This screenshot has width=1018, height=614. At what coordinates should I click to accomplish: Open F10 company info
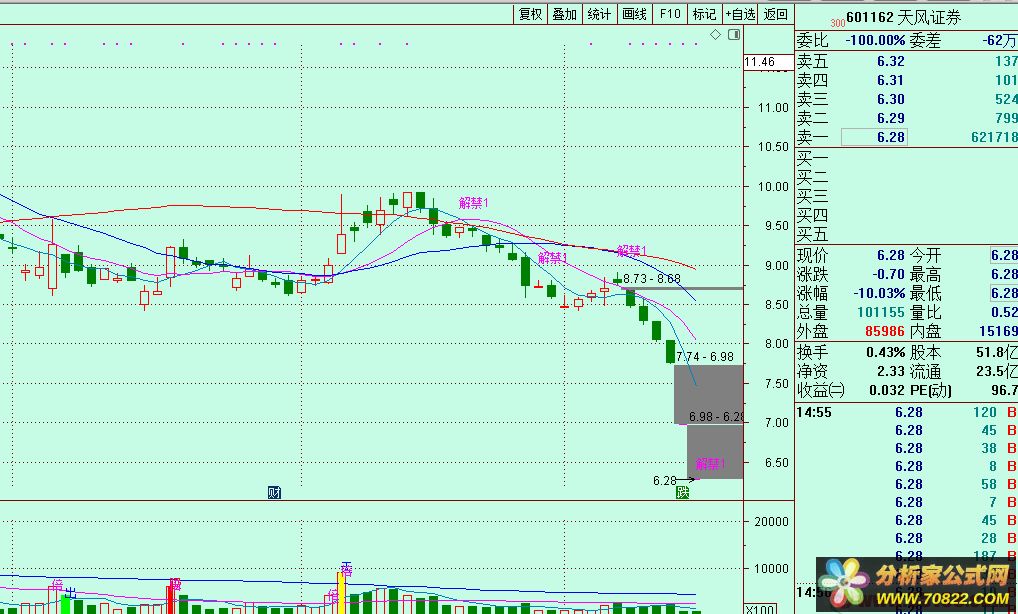tap(669, 14)
